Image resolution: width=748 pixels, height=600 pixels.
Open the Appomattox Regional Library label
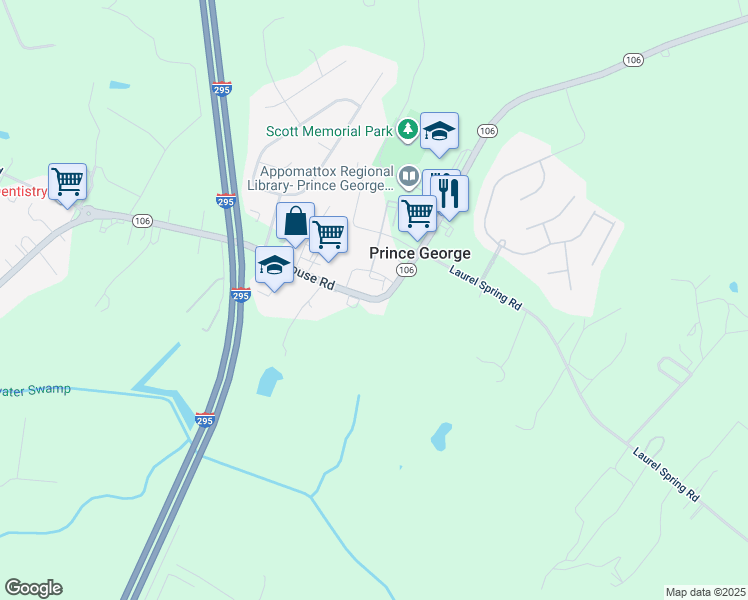(x=321, y=178)
